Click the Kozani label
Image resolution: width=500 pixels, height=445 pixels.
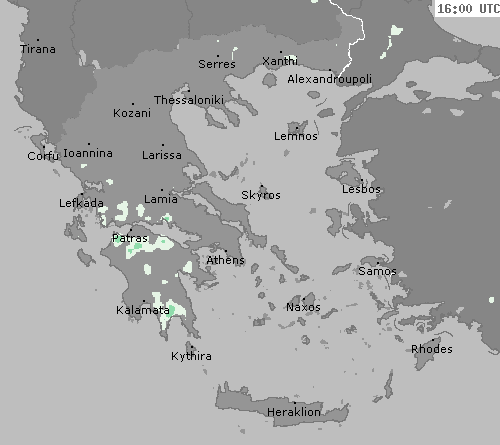(x=132, y=113)
